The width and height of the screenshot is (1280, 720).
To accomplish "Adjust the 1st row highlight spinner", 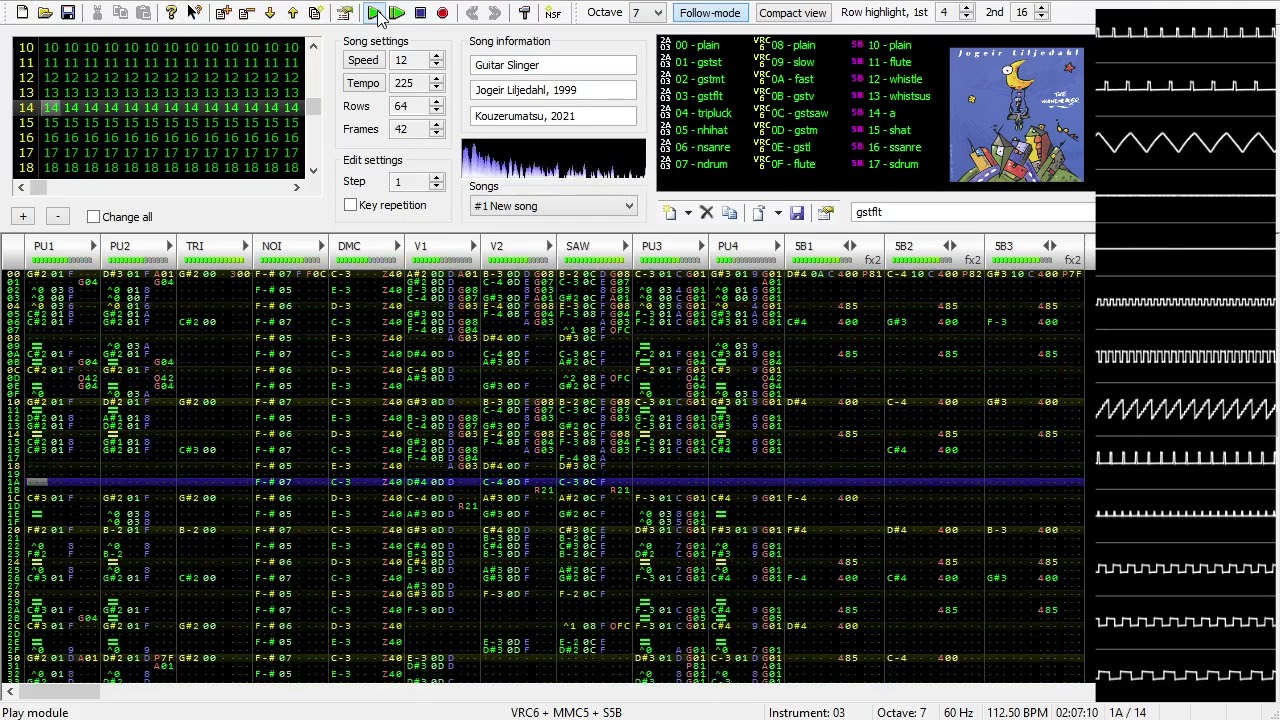I will (x=966, y=13).
